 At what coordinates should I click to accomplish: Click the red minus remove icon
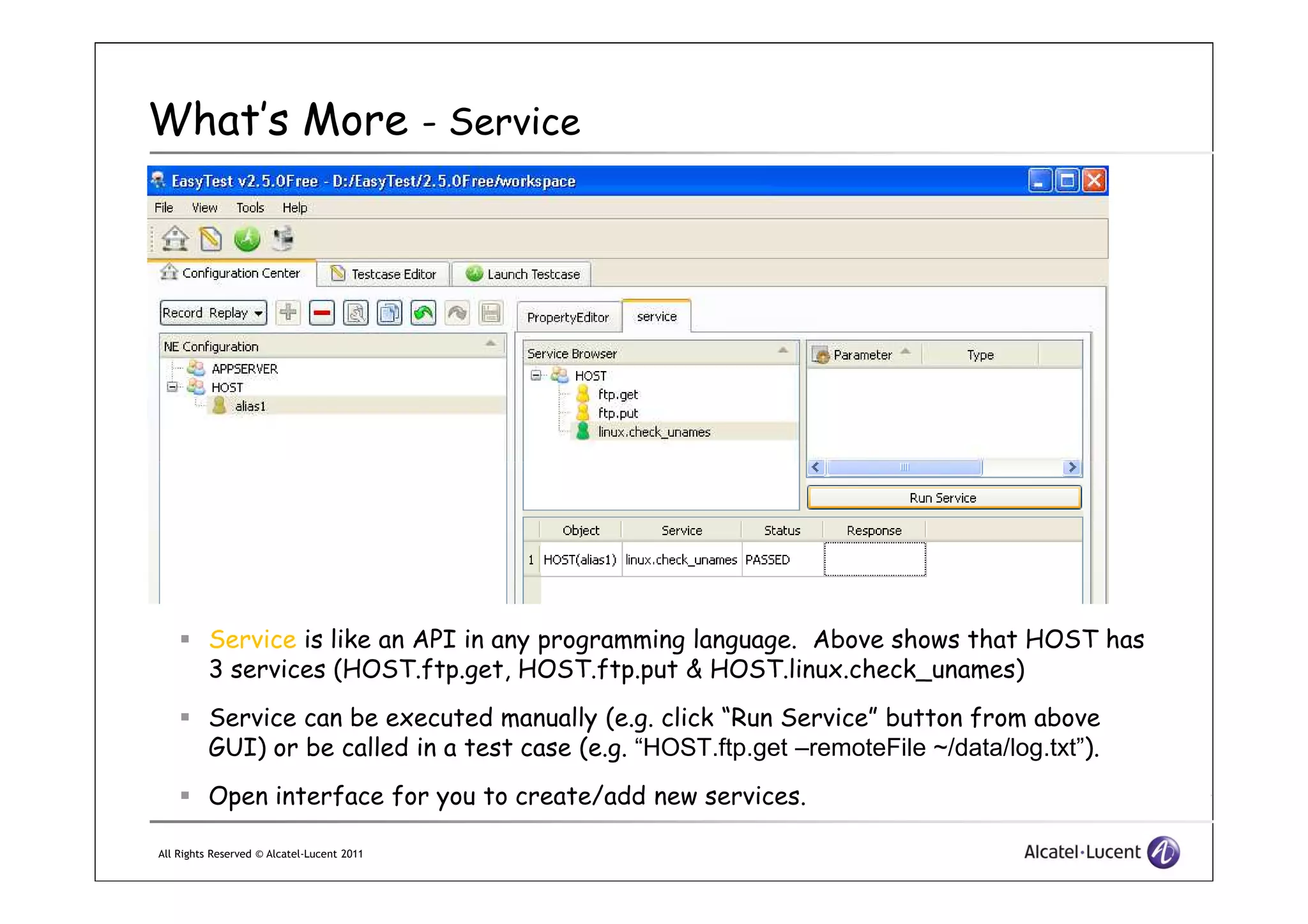(x=322, y=313)
